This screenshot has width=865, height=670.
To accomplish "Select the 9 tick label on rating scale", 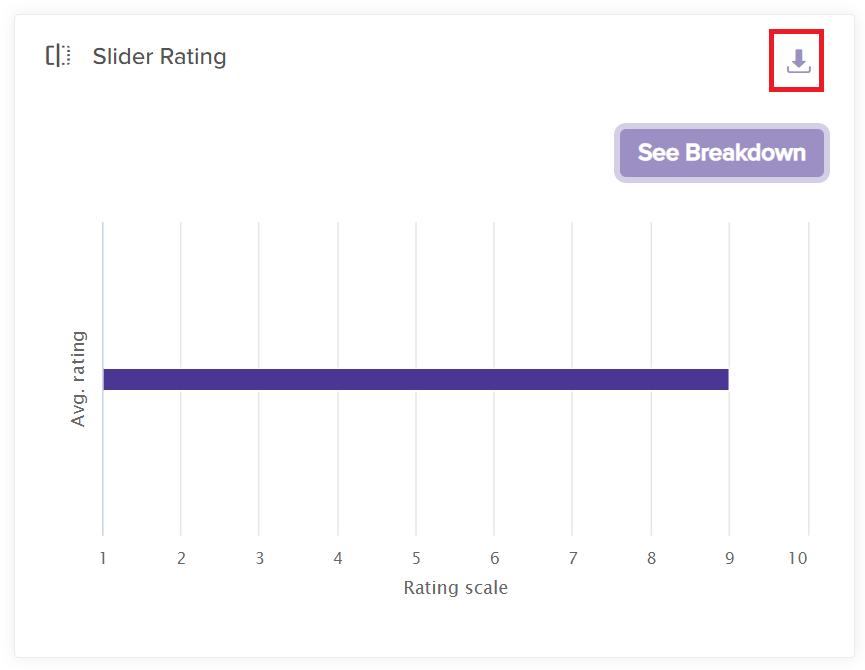I will click(729, 558).
